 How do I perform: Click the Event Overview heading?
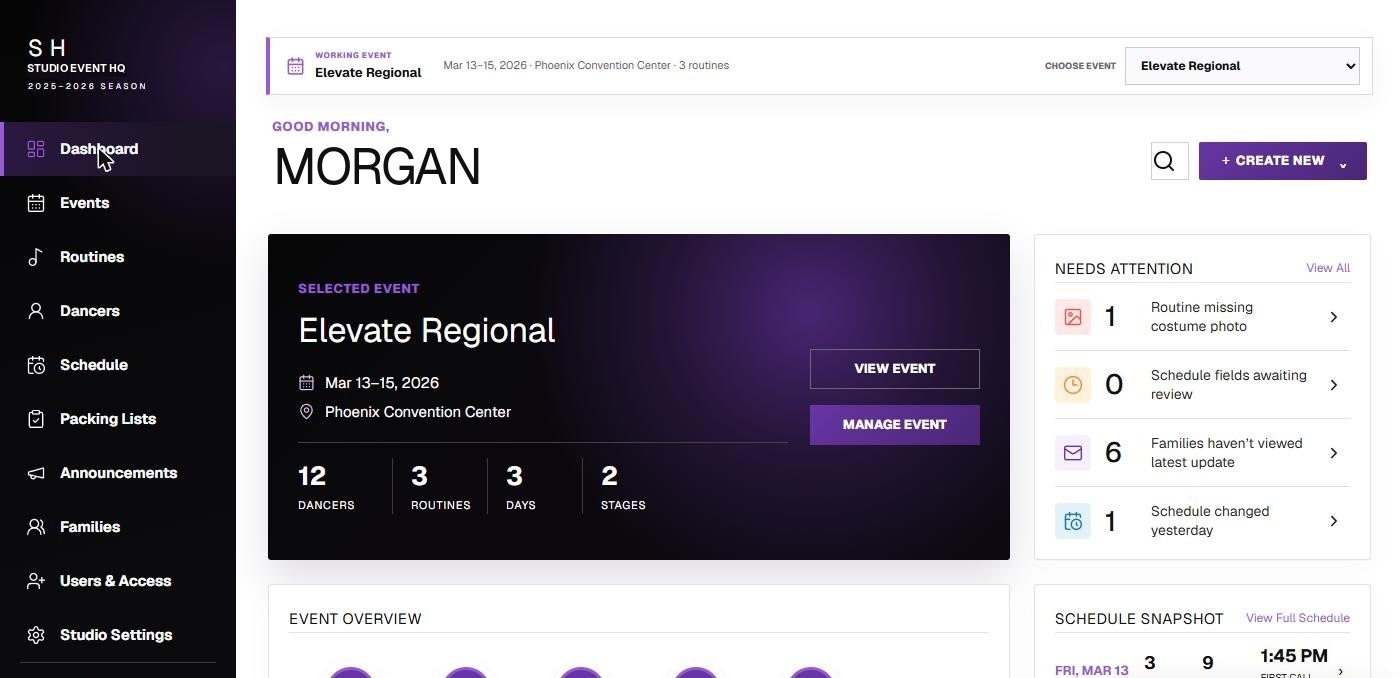click(x=355, y=619)
